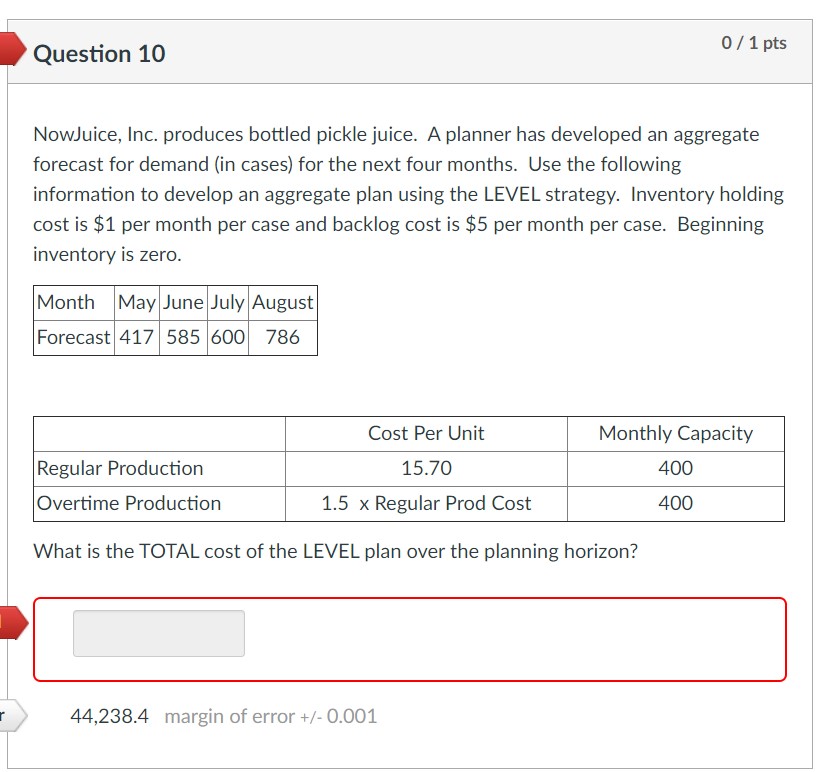Click inside the answer input field
This screenshot has width=822, height=772.
tap(157, 633)
